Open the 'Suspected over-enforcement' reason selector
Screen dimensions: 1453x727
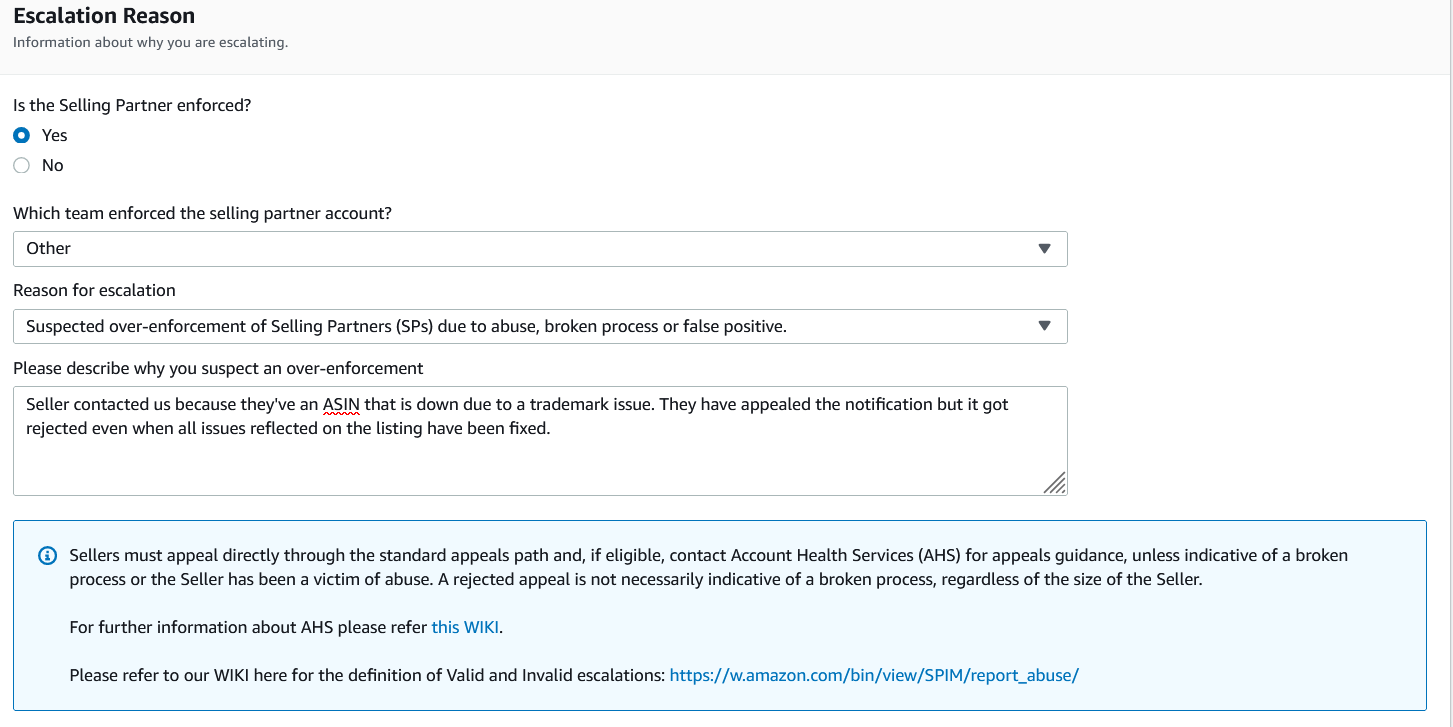[540, 326]
